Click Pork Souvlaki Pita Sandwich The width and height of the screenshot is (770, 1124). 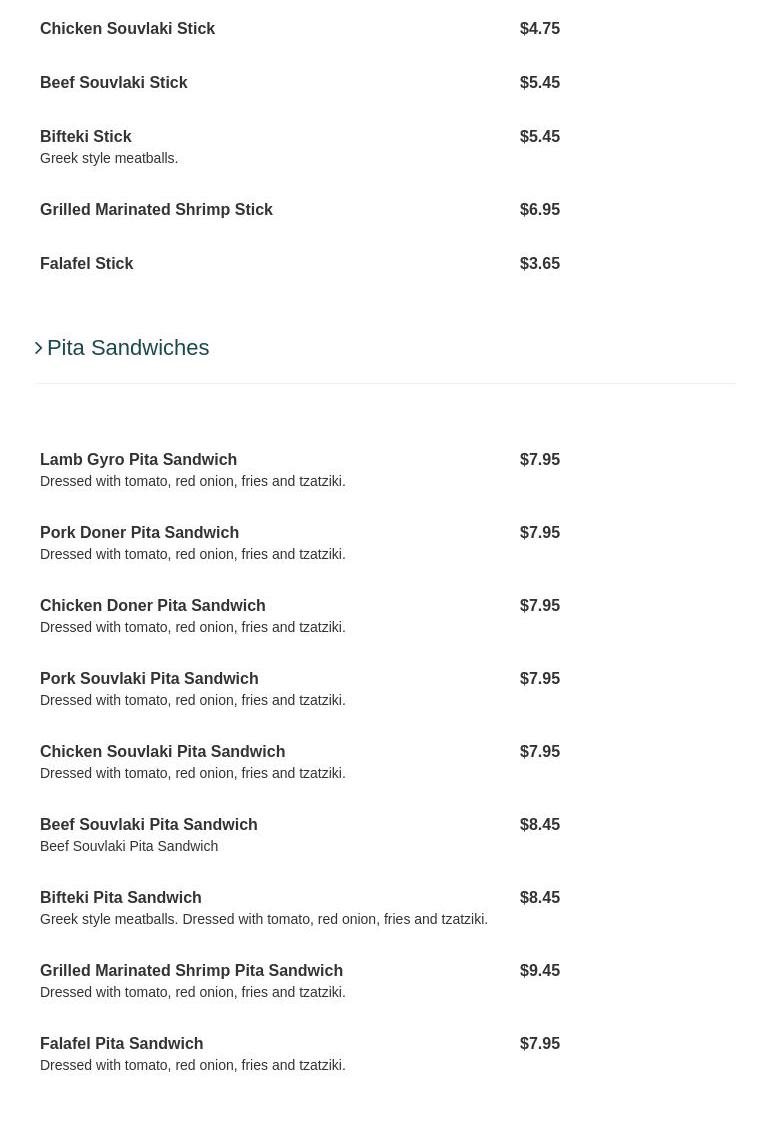[149, 679]
